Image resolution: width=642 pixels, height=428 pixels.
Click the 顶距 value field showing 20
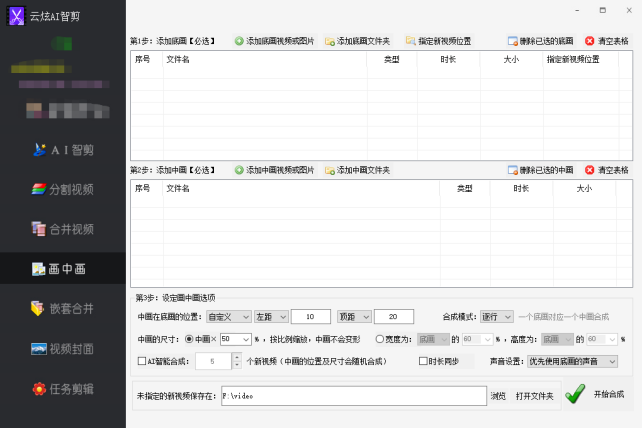pyautogui.click(x=393, y=317)
